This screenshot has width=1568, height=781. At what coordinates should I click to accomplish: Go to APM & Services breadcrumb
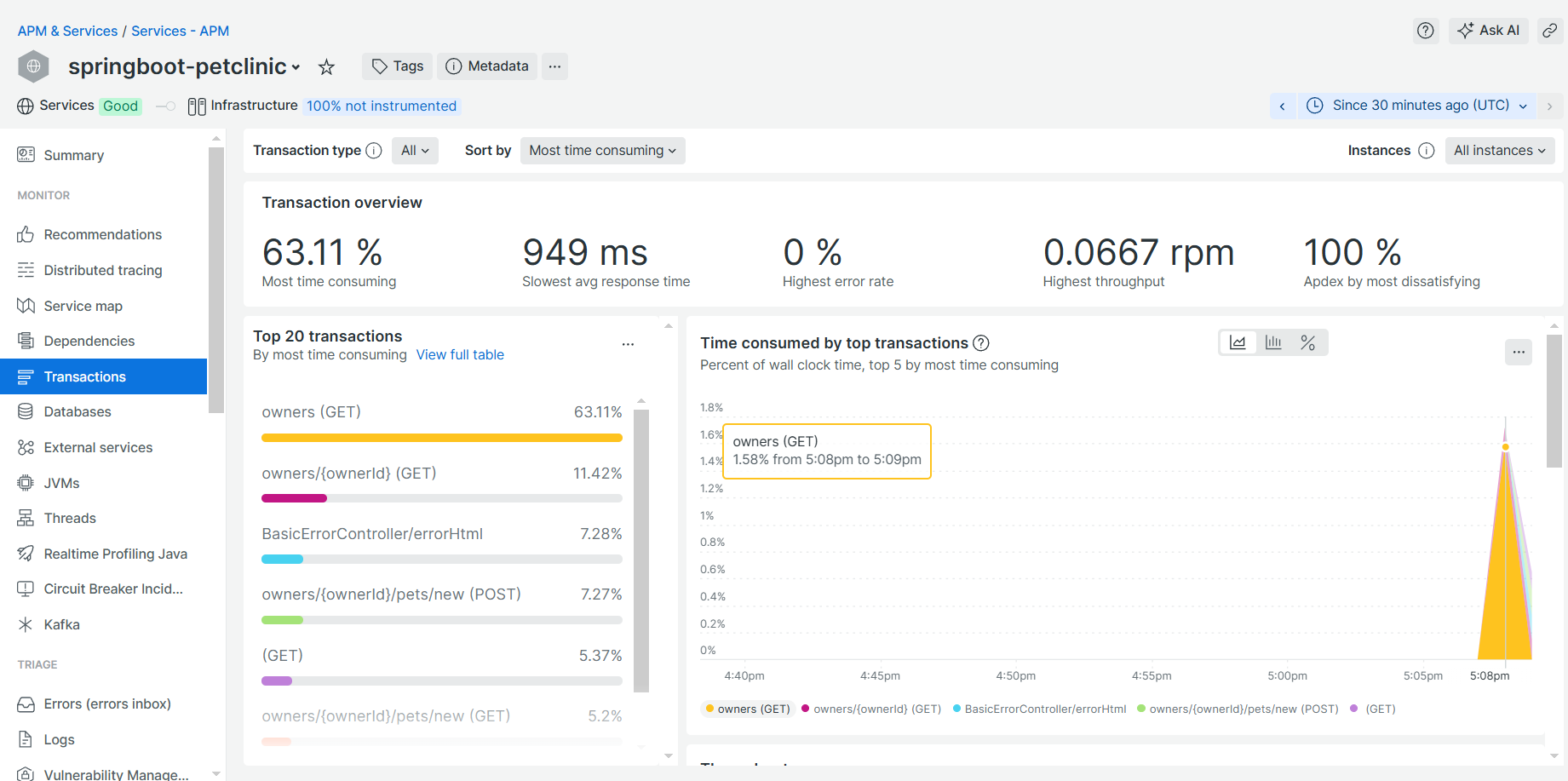pos(67,31)
